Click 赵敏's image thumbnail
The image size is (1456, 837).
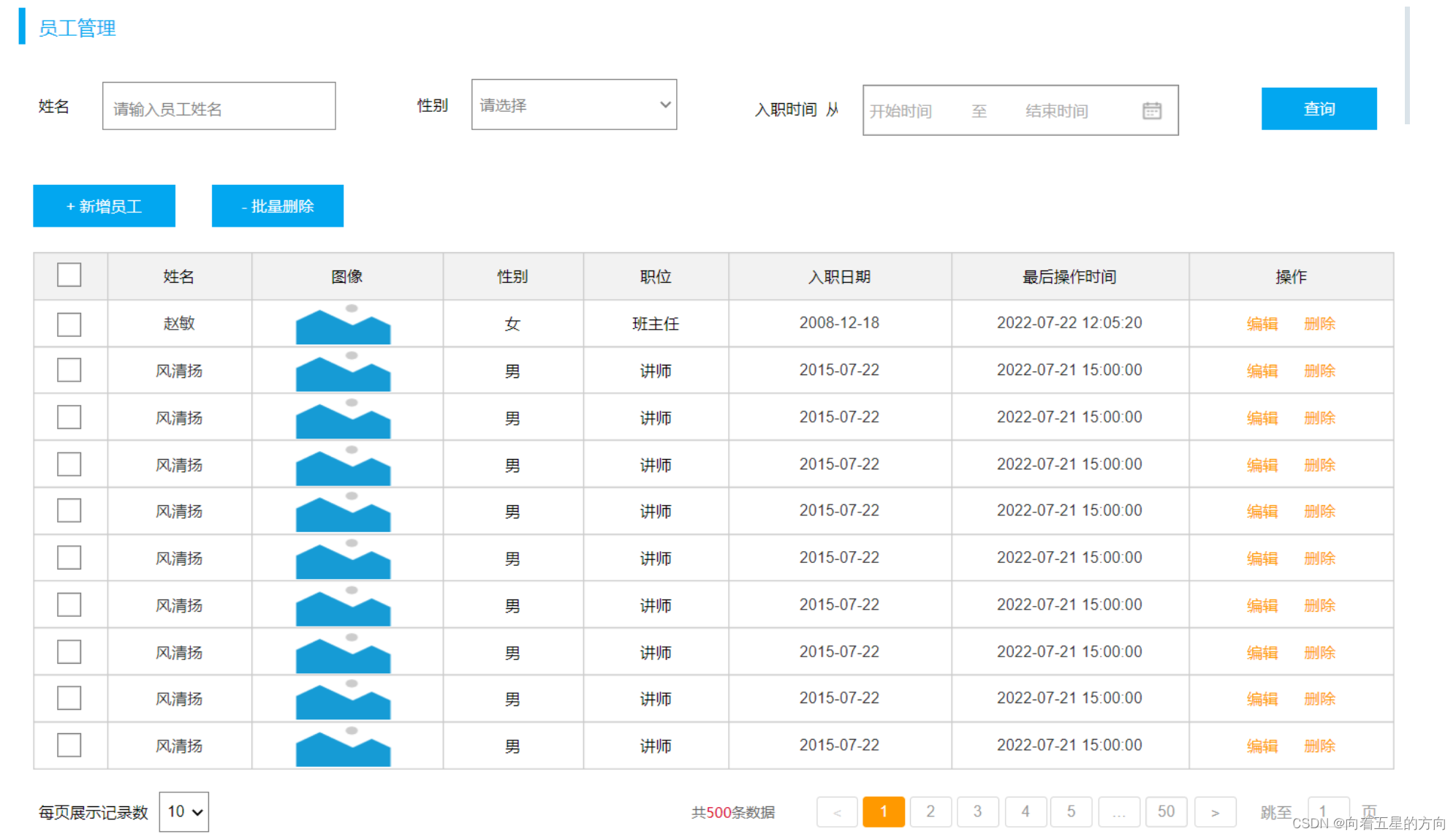click(343, 324)
